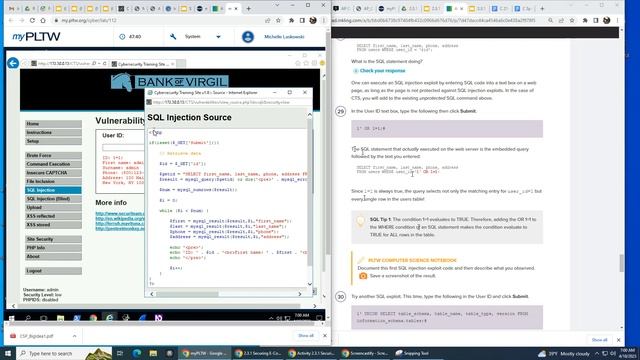Screen dimensions: 640x360
Task: Bookmark the right window page with the star
Action: coord(572,20)
